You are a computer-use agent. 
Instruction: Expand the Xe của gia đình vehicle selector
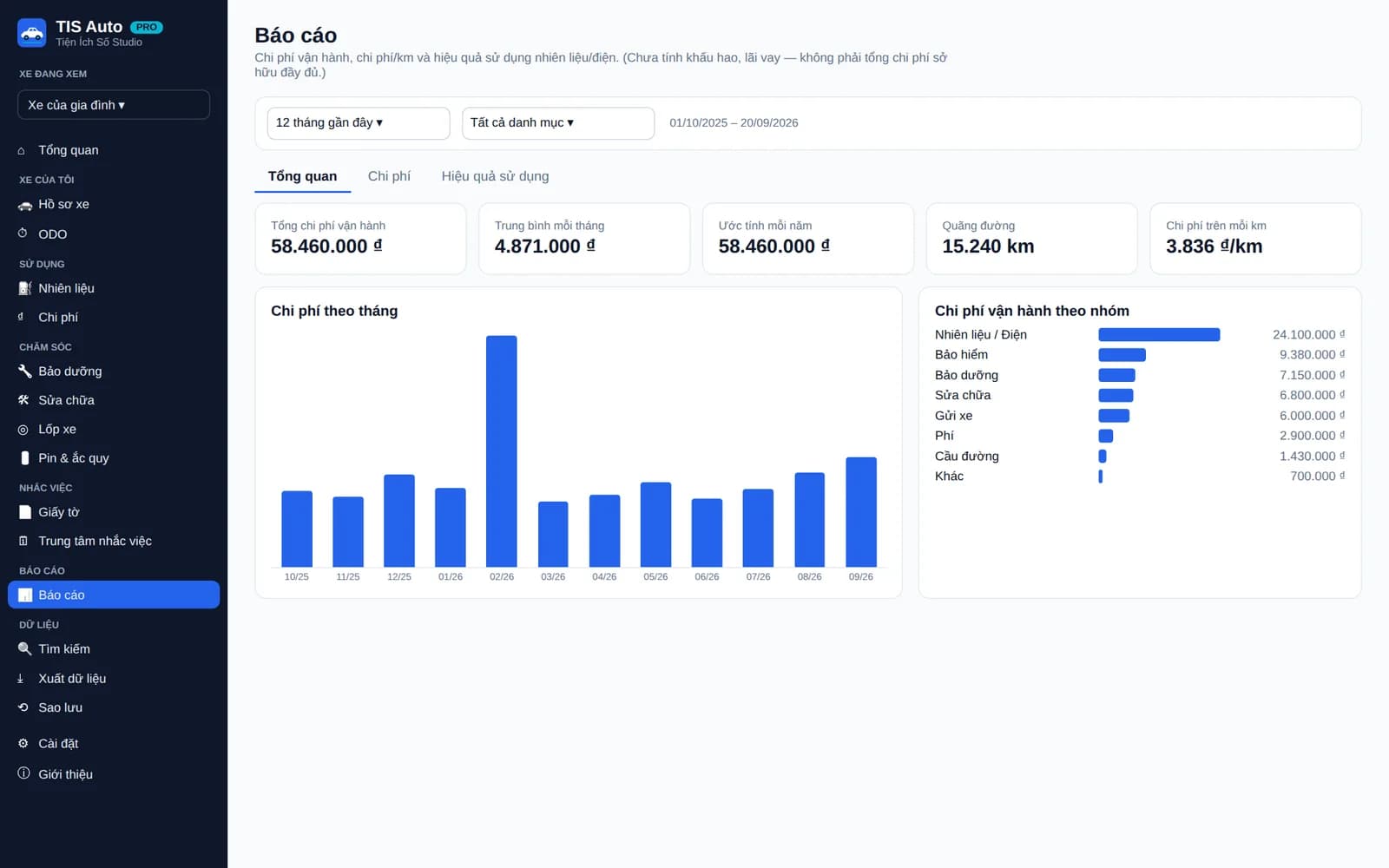point(114,105)
